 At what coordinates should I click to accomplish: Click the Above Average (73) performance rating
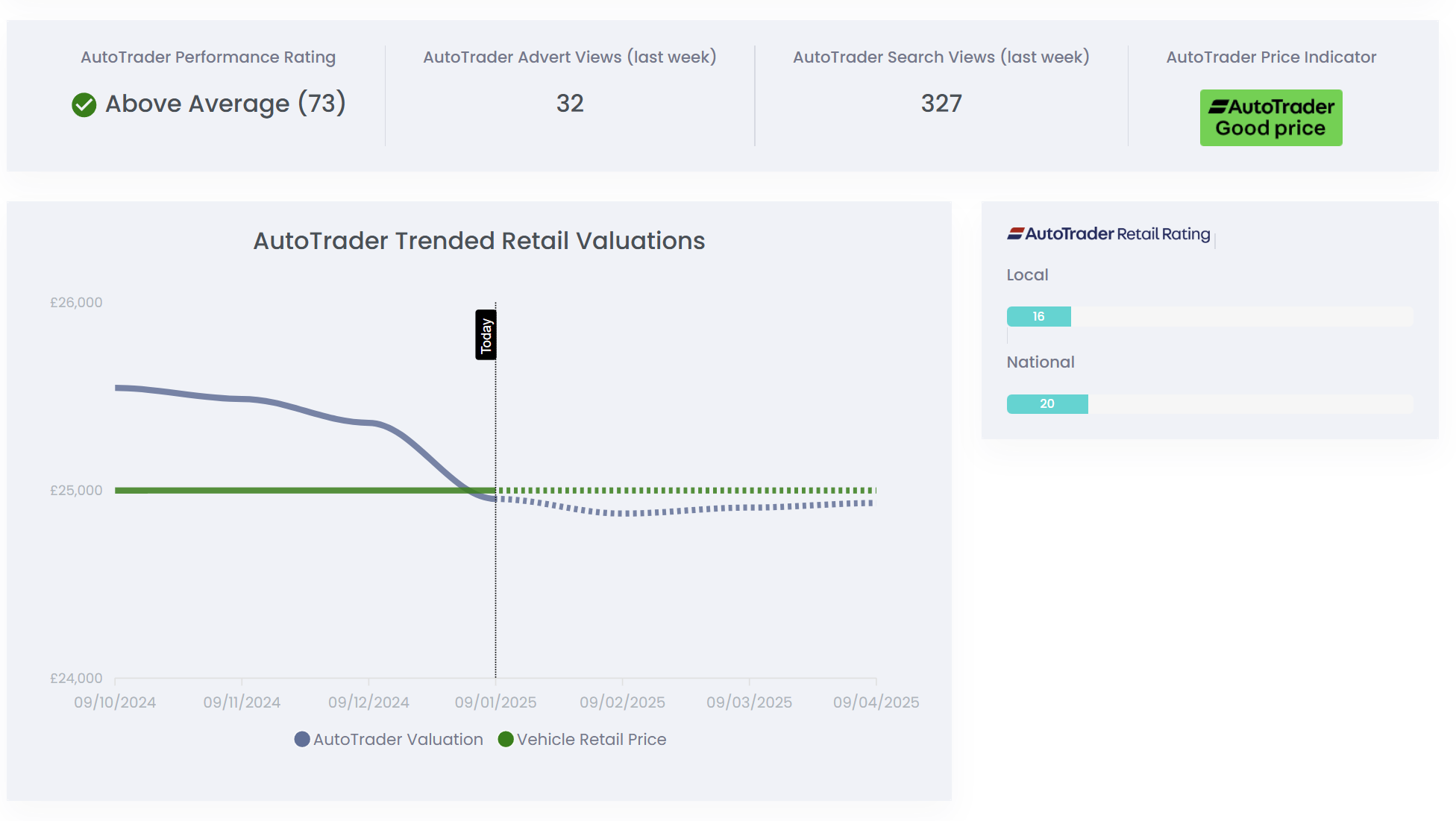click(x=226, y=104)
